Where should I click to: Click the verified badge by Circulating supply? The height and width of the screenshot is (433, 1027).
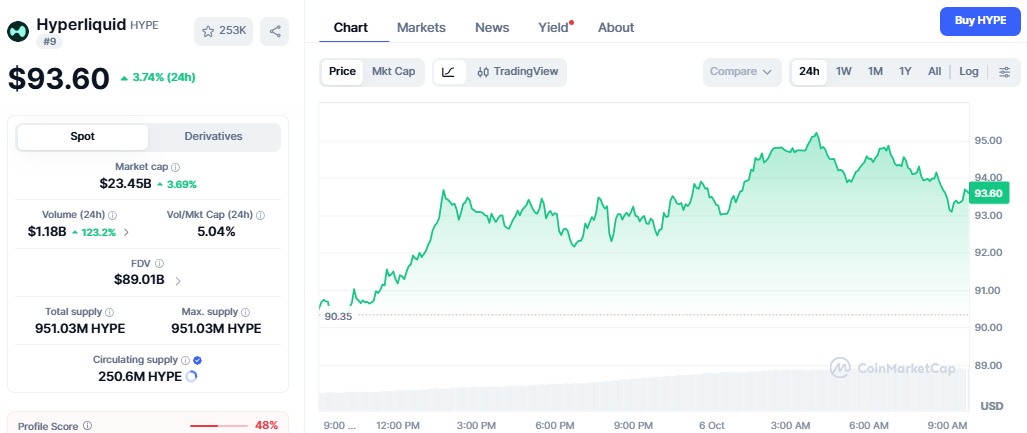click(x=198, y=360)
